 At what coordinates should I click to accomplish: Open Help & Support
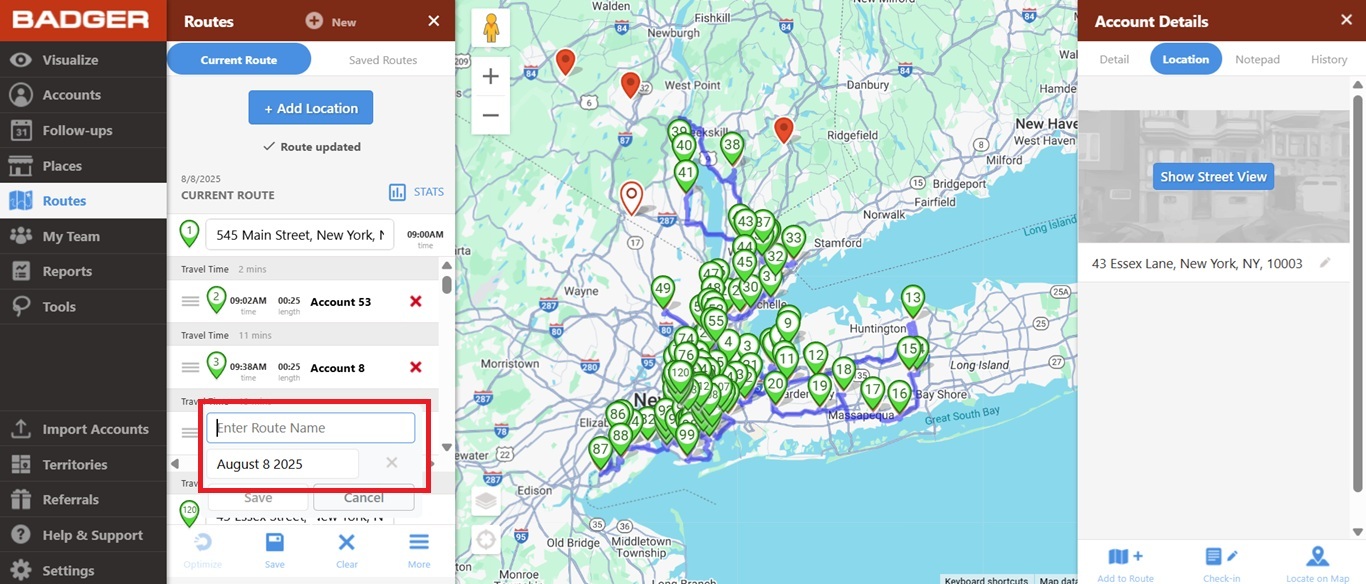coord(83,535)
